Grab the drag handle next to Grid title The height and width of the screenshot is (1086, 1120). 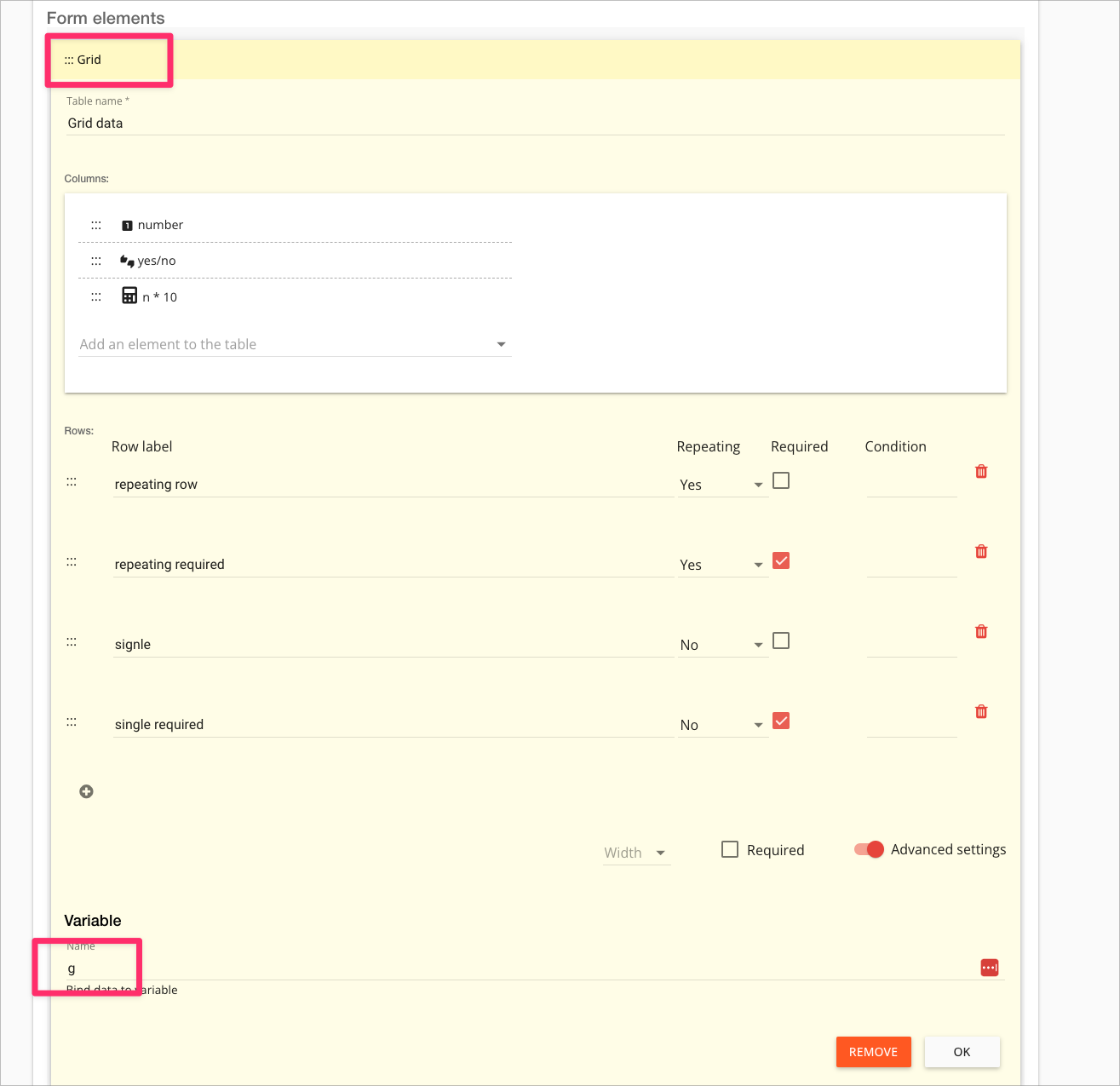tap(68, 60)
